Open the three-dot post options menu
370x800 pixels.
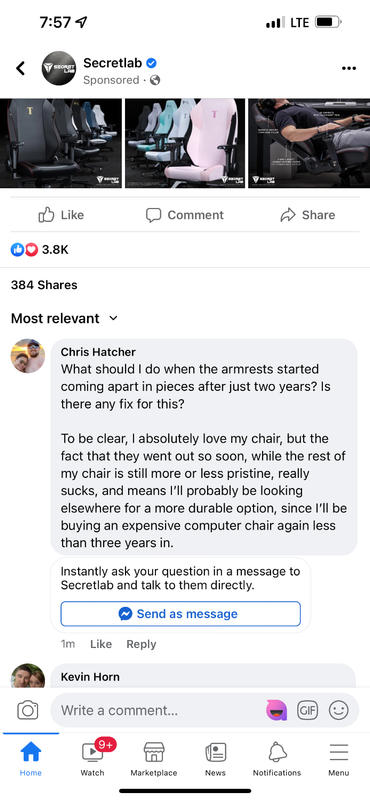pos(349,68)
